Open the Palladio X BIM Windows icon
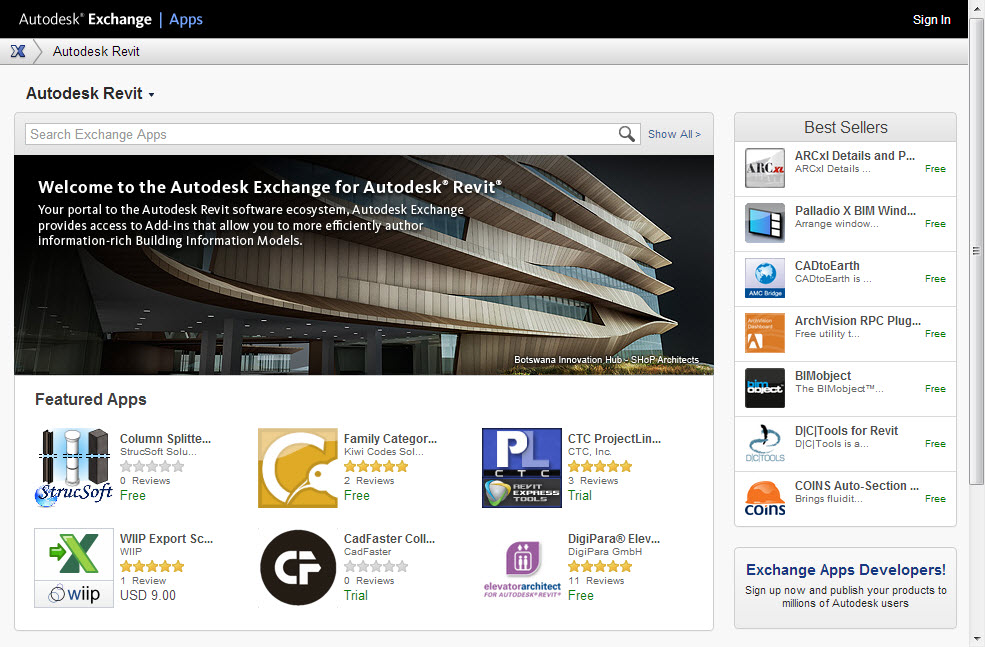The width and height of the screenshot is (985, 647). (765, 223)
